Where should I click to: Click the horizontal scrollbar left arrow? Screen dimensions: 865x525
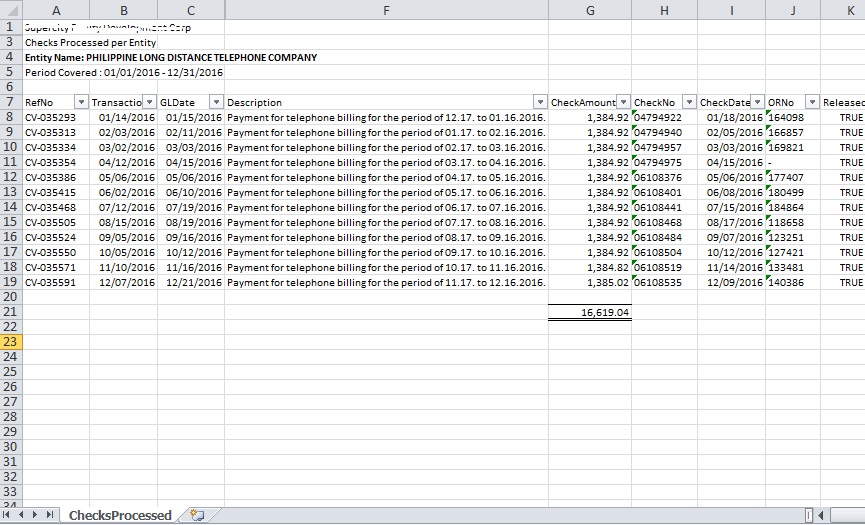click(821, 515)
